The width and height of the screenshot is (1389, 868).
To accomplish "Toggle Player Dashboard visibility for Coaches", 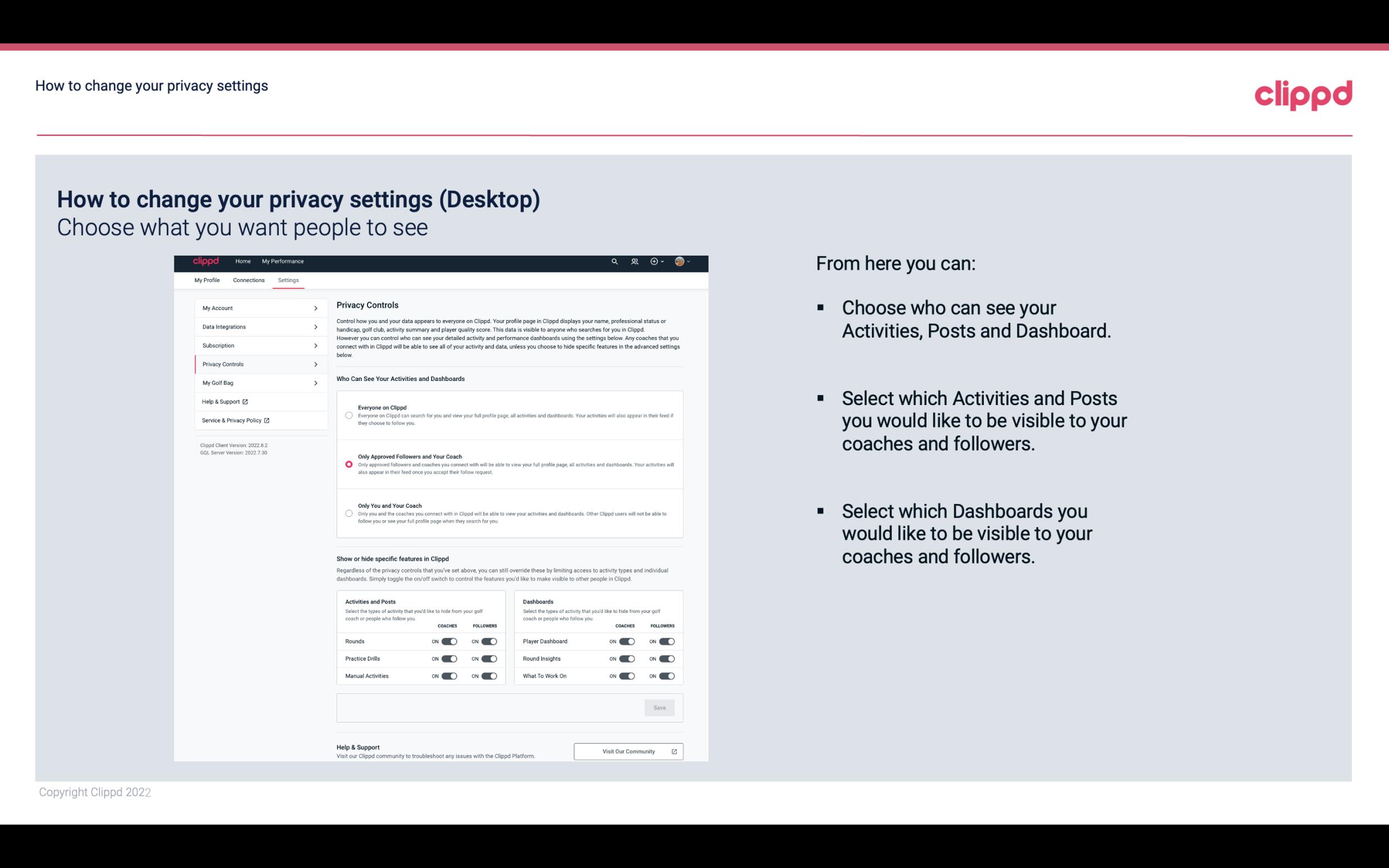I will tap(627, 641).
